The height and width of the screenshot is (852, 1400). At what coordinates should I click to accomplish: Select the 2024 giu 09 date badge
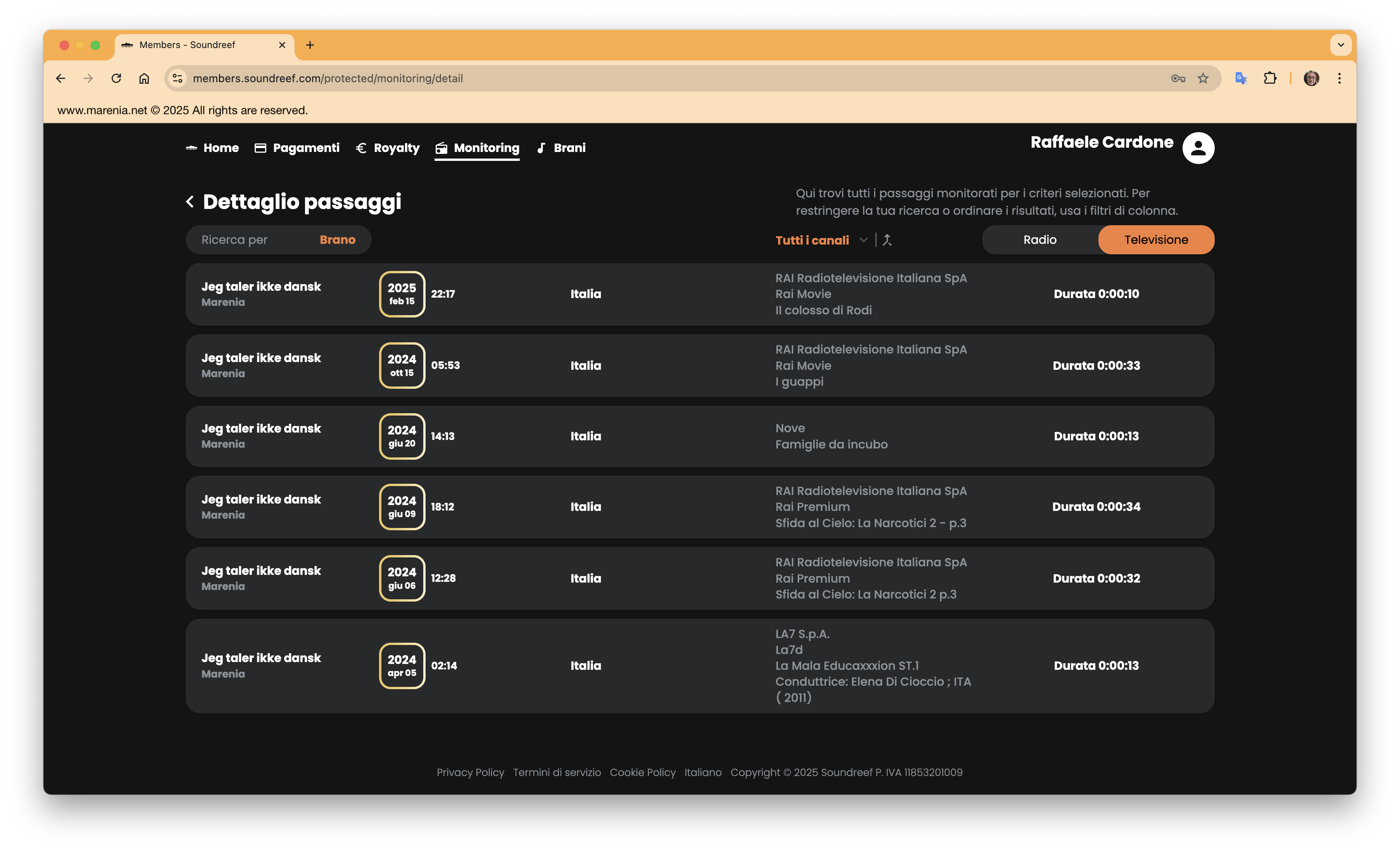(x=402, y=507)
